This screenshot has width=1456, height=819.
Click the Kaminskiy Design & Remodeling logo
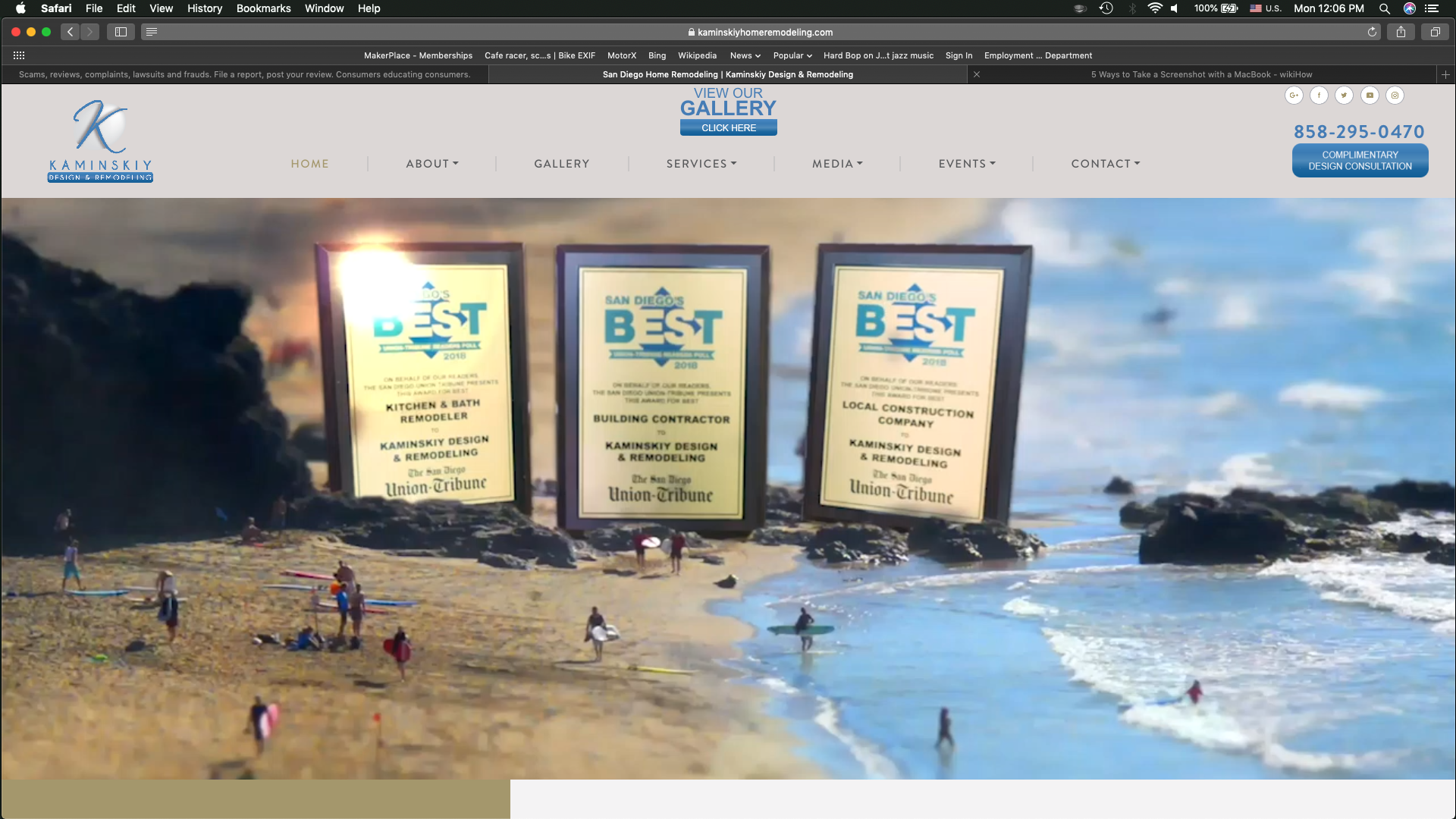(100, 141)
